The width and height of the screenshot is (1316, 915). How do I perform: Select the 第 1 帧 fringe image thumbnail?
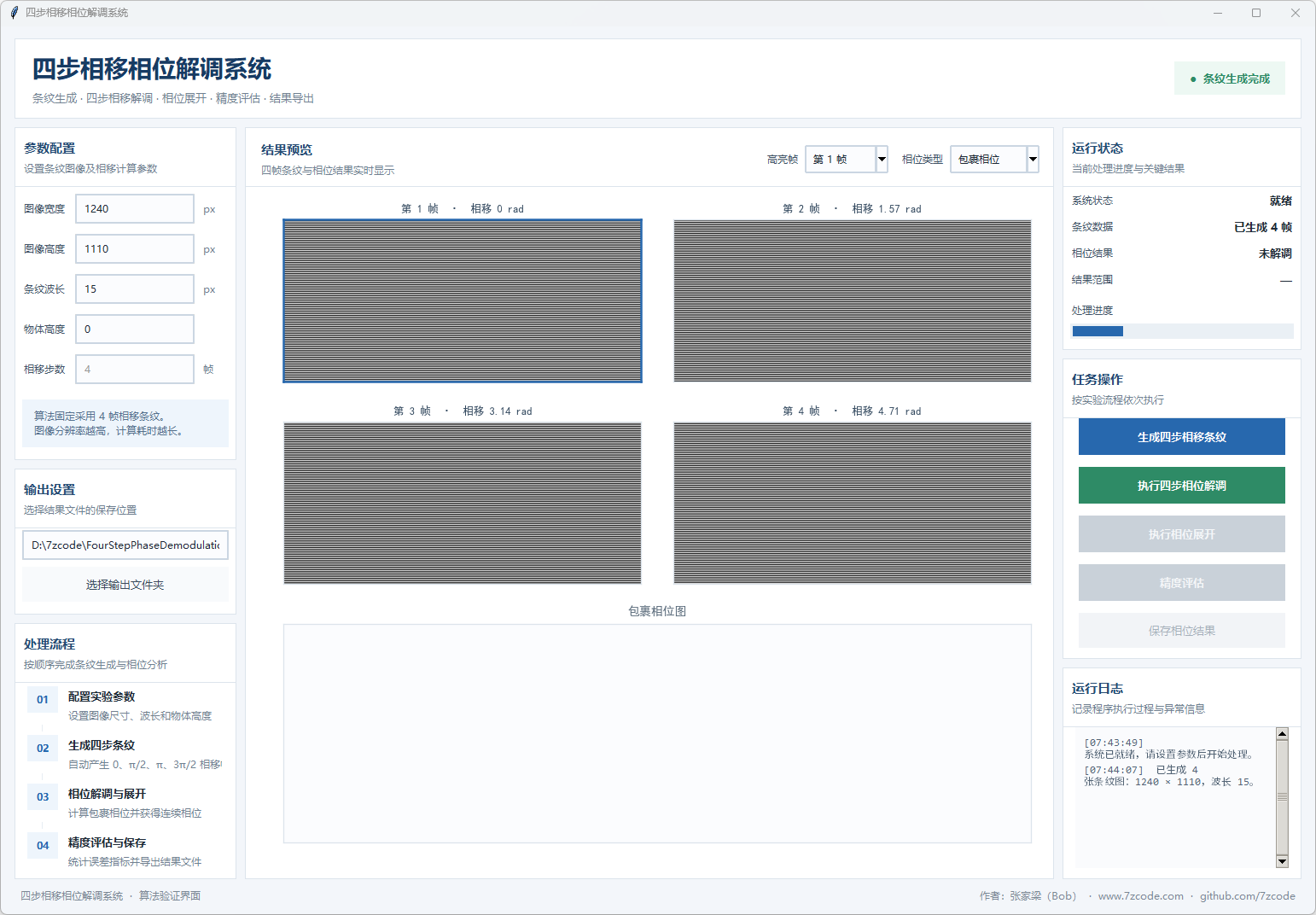click(463, 300)
